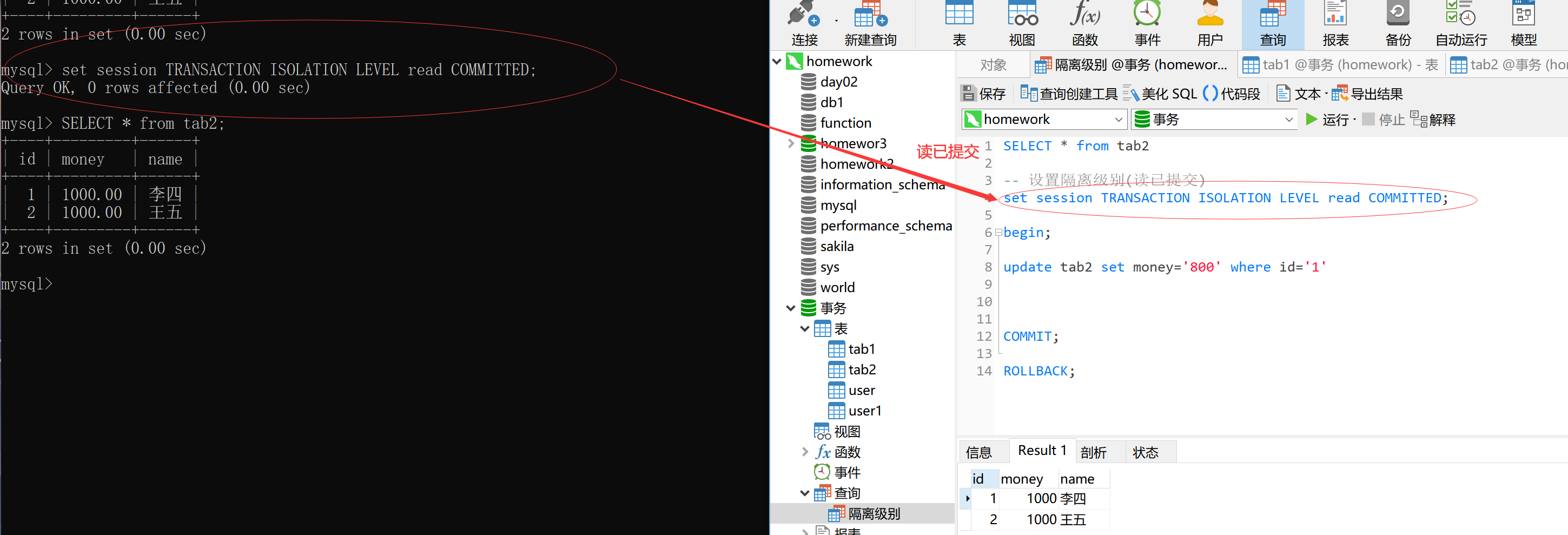Expand the homewor3 database node
This screenshot has width=1568, height=535.
791,143
